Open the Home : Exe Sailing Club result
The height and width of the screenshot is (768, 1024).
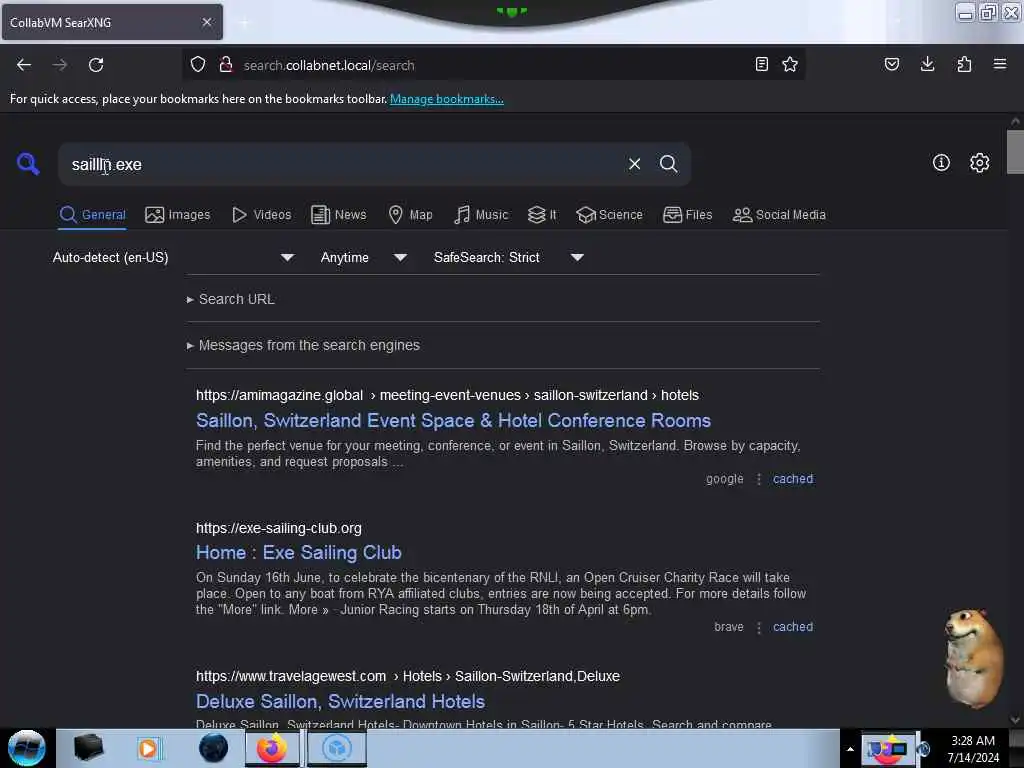click(298, 552)
